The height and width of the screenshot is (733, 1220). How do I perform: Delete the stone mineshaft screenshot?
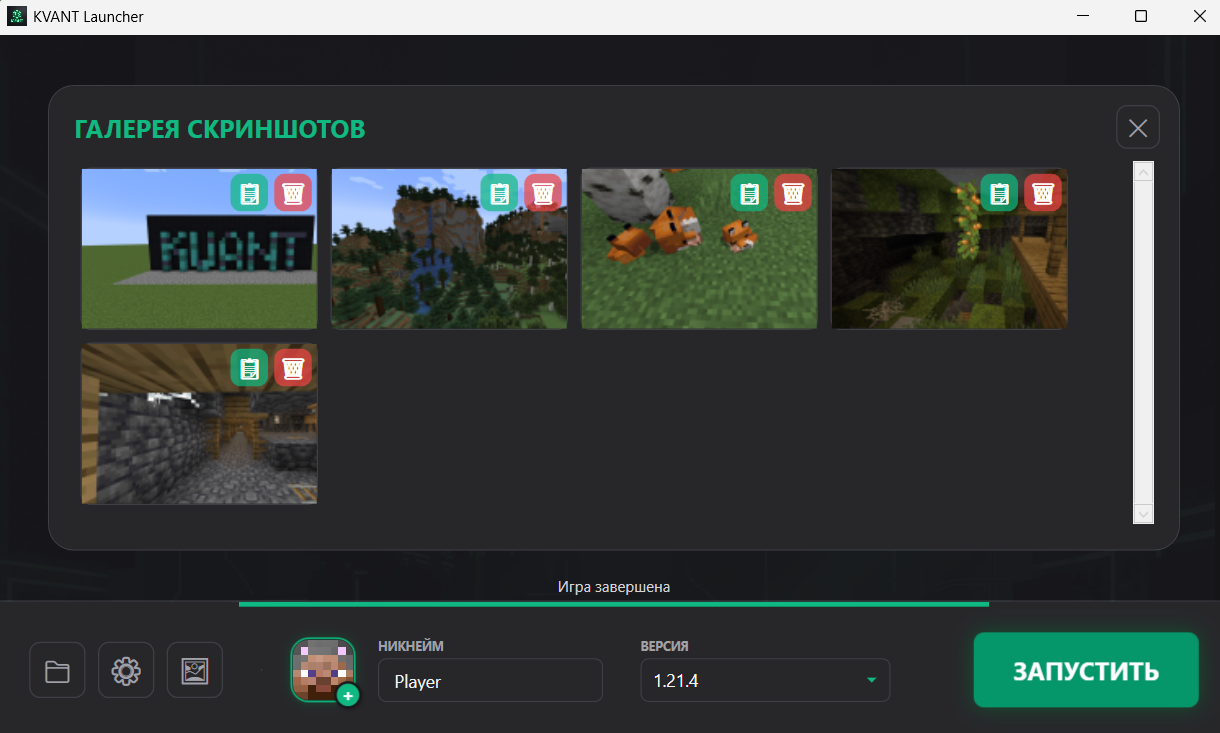[x=293, y=368]
